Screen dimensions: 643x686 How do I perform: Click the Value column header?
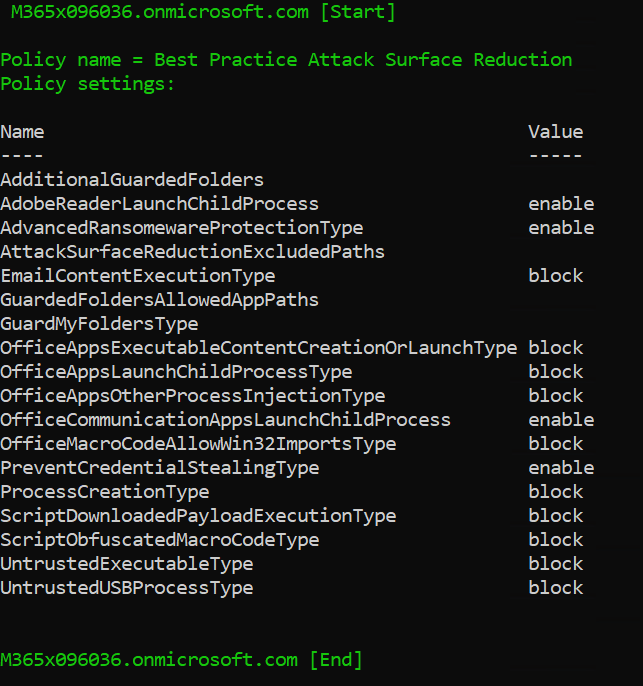555,132
